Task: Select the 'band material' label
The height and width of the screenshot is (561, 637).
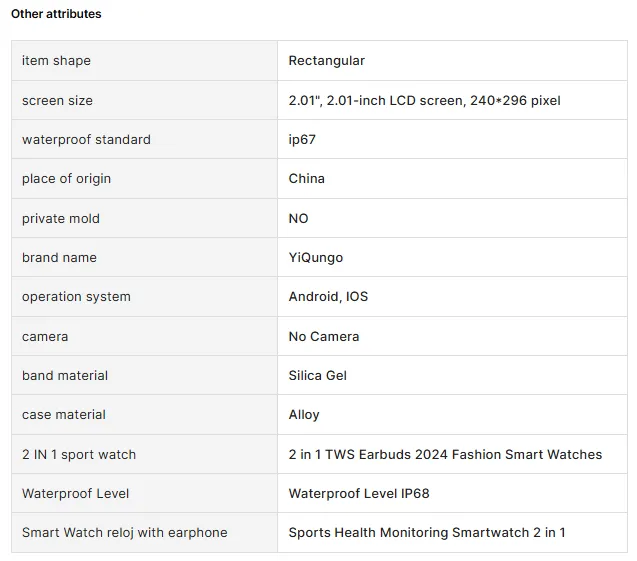Action: [65, 376]
